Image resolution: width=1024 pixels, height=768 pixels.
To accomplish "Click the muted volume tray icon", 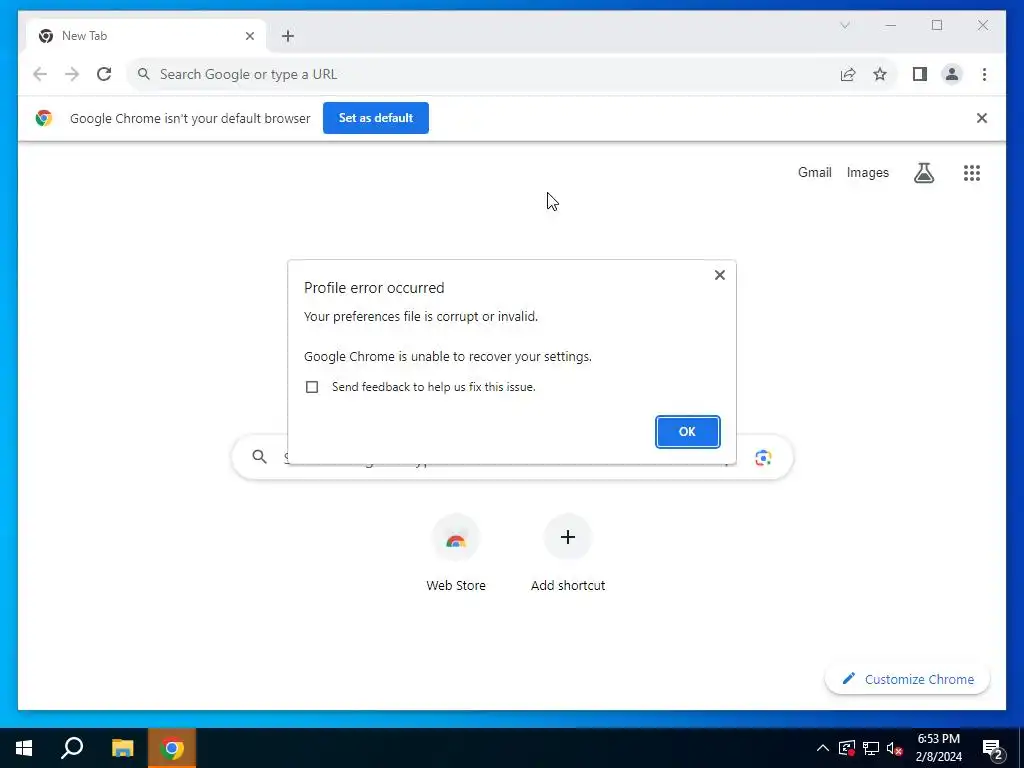I will pyautogui.click(x=894, y=748).
